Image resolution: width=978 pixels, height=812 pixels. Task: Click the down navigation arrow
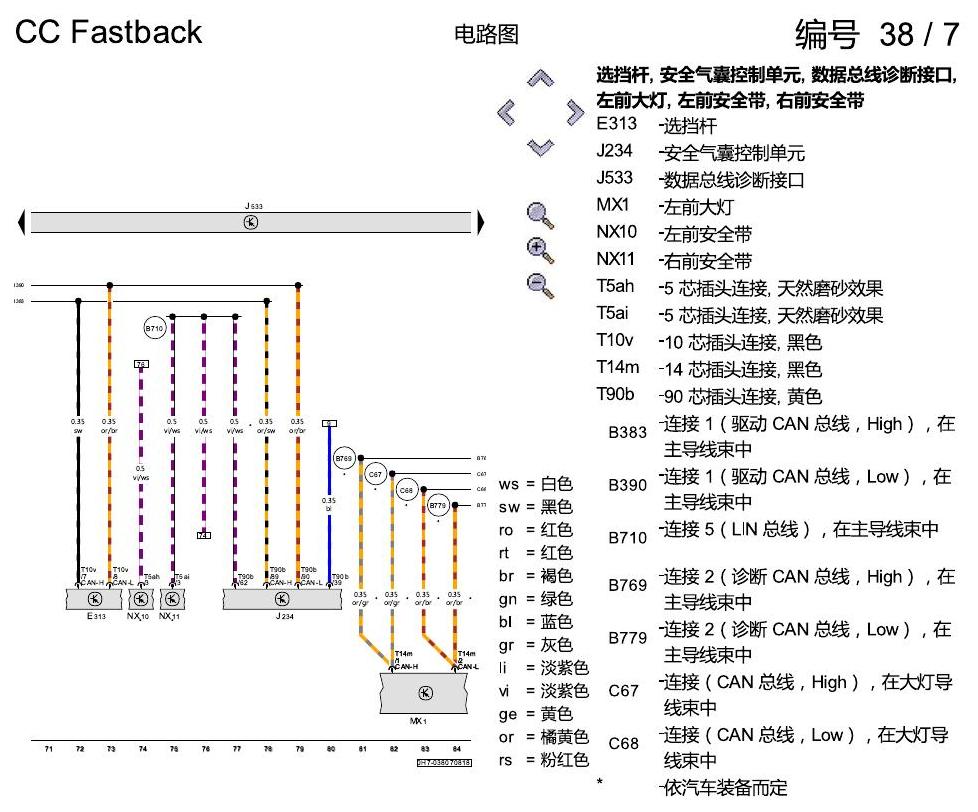pyautogui.click(x=540, y=148)
